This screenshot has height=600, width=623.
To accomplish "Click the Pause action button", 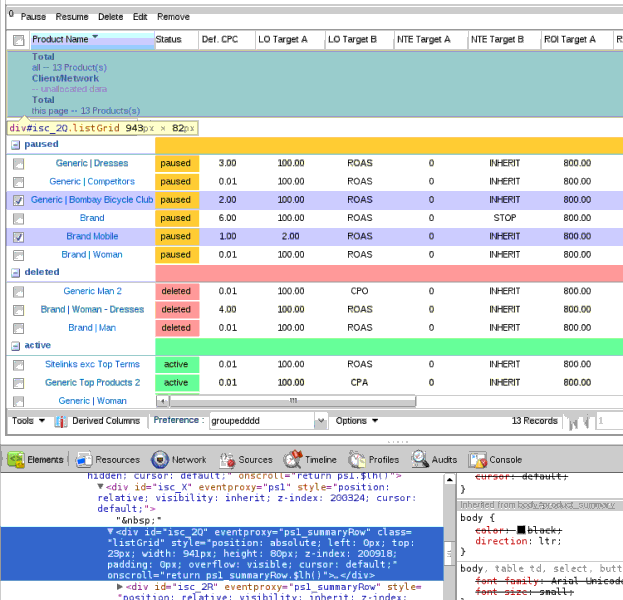I will 33,17.
